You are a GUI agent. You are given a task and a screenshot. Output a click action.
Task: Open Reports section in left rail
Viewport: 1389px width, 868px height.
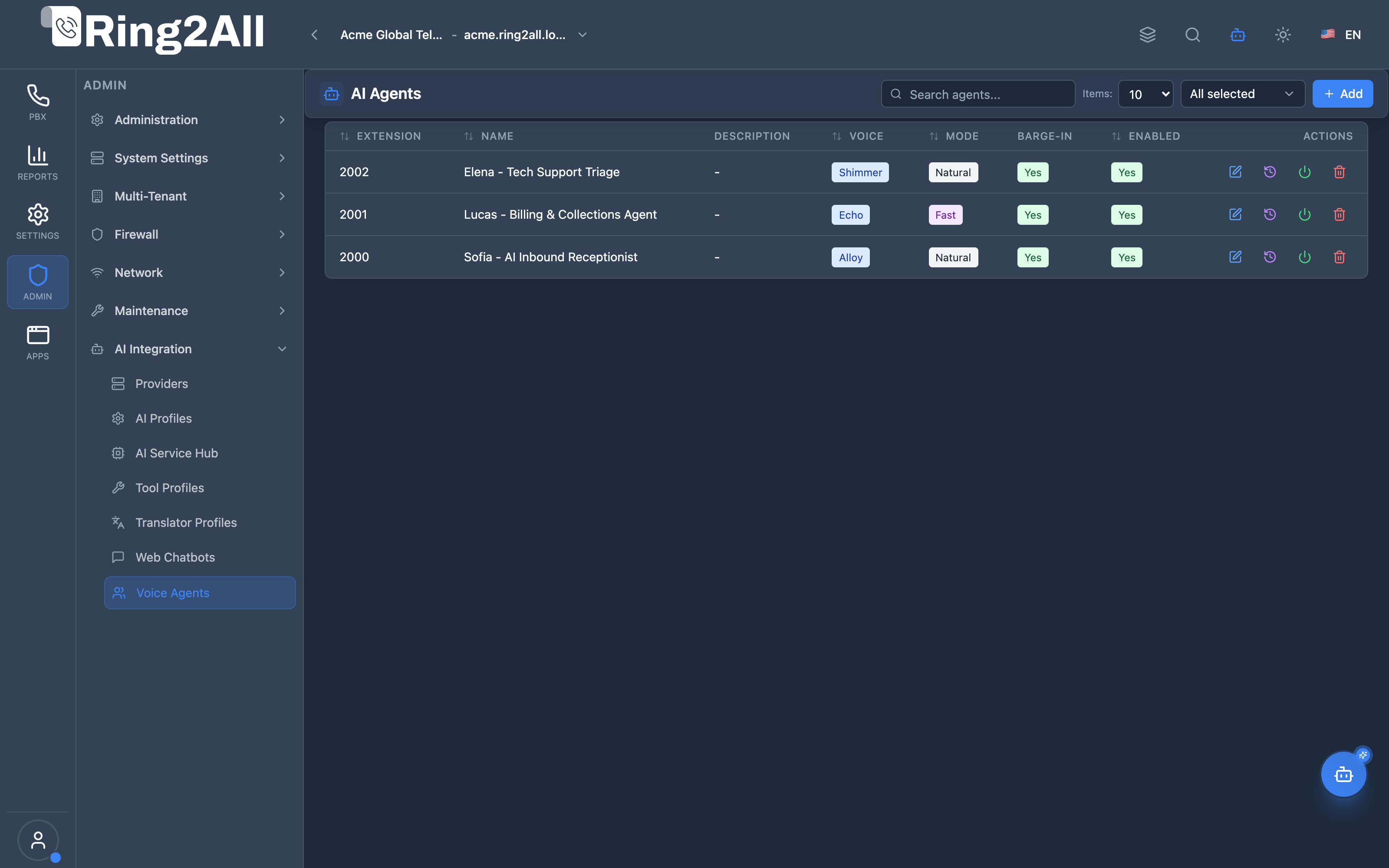click(x=38, y=162)
